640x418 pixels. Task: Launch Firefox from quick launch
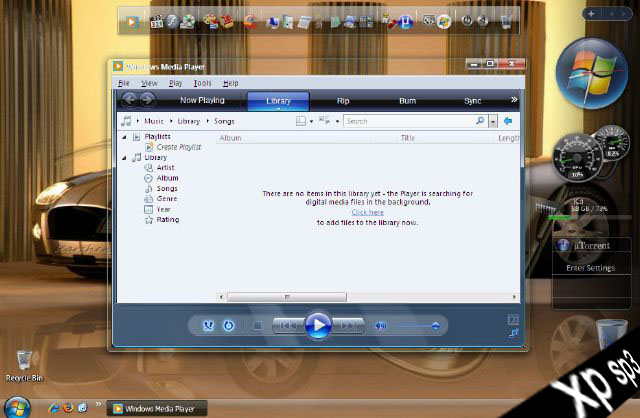coord(68,407)
